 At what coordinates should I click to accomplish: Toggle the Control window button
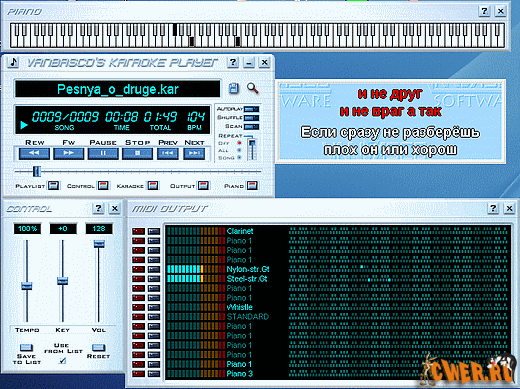coord(103,185)
